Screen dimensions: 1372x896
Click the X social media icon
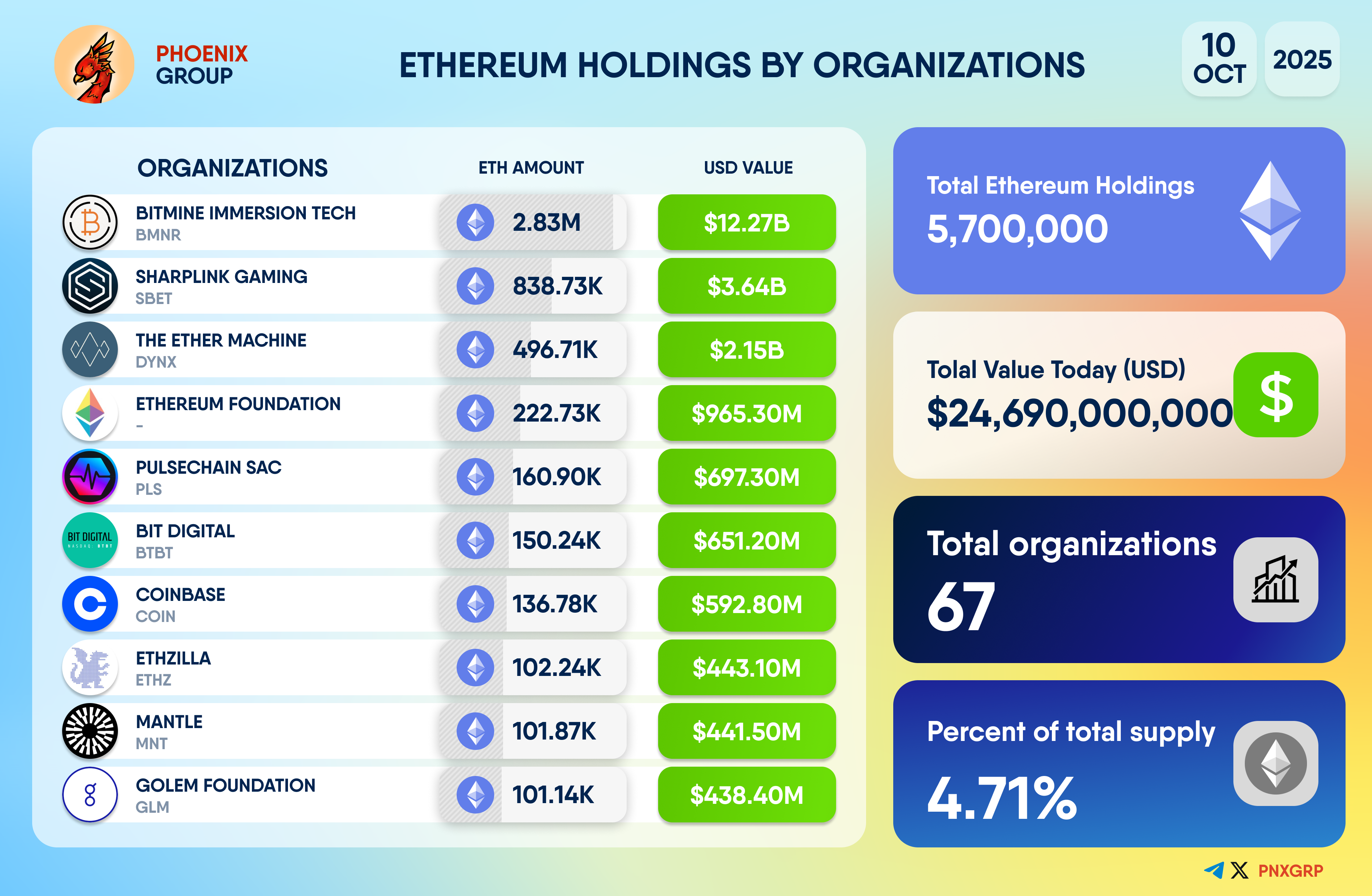1239,870
